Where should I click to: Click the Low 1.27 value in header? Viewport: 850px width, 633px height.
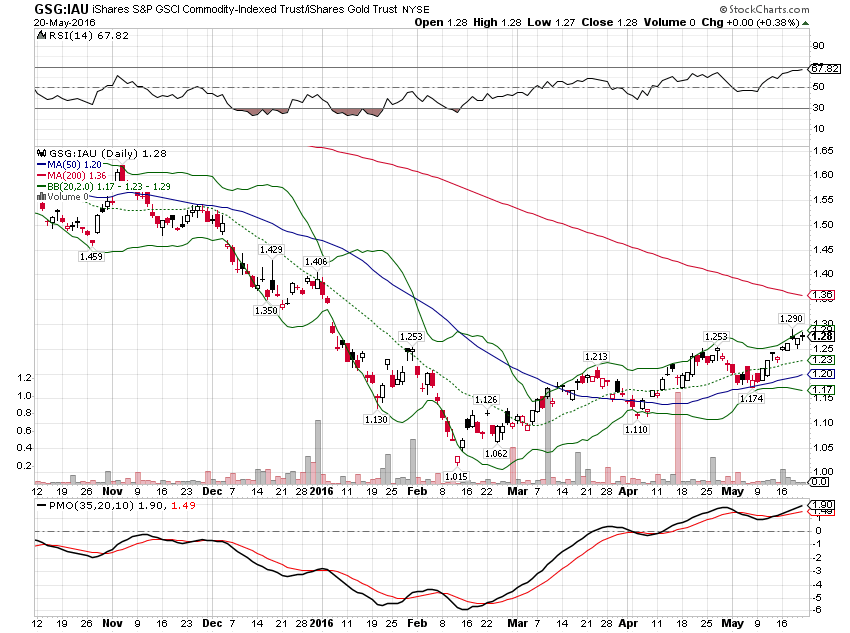tap(551, 23)
